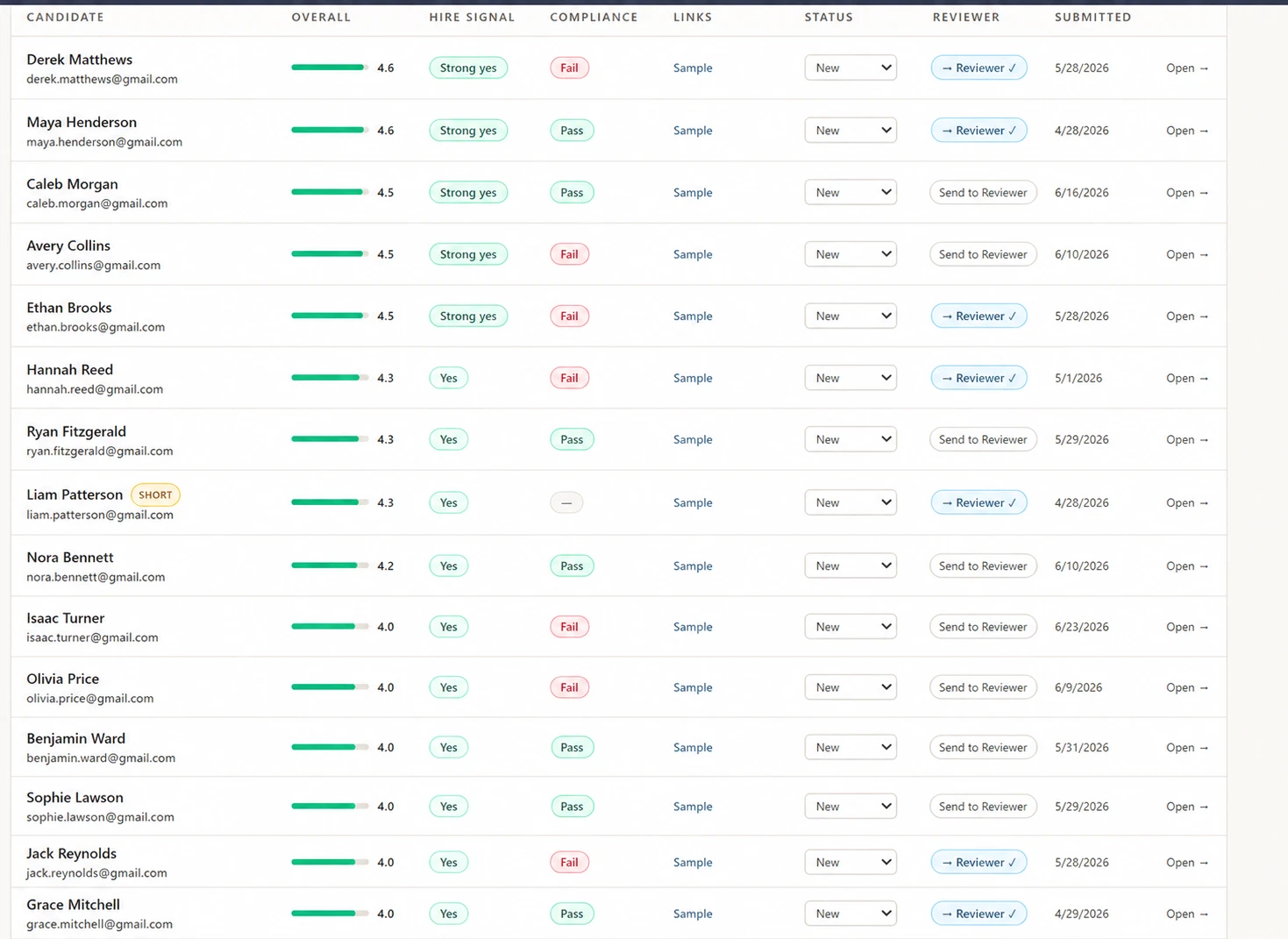
Task: Open Liam Patterson's status dropdown
Action: pos(850,502)
